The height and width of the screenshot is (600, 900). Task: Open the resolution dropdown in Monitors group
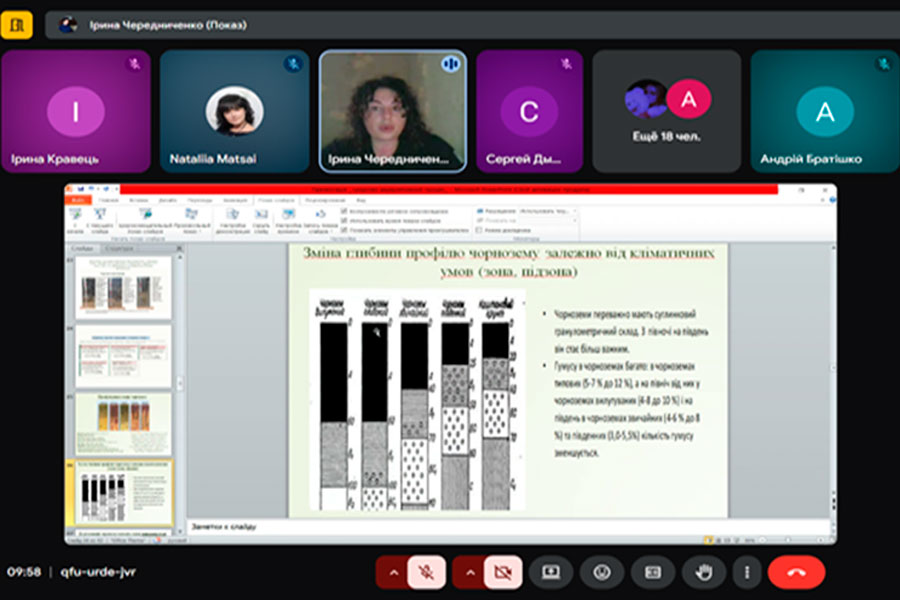coord(548,211)
